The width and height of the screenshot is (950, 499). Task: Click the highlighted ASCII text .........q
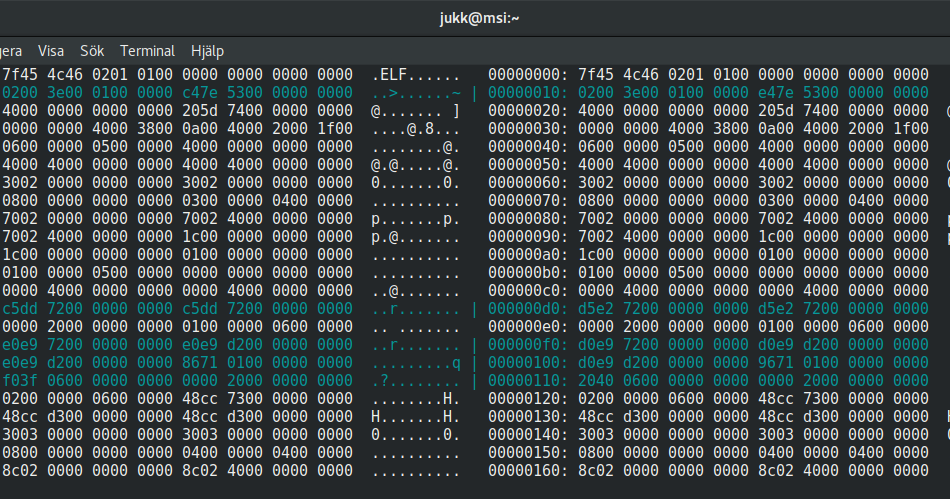tap(416, 363)
